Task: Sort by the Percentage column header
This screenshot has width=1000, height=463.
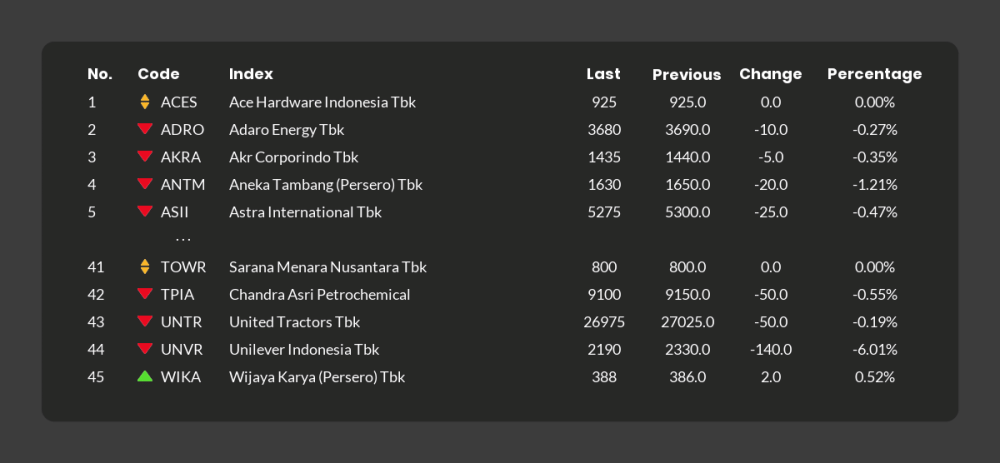Action: [x=874, y=74]
